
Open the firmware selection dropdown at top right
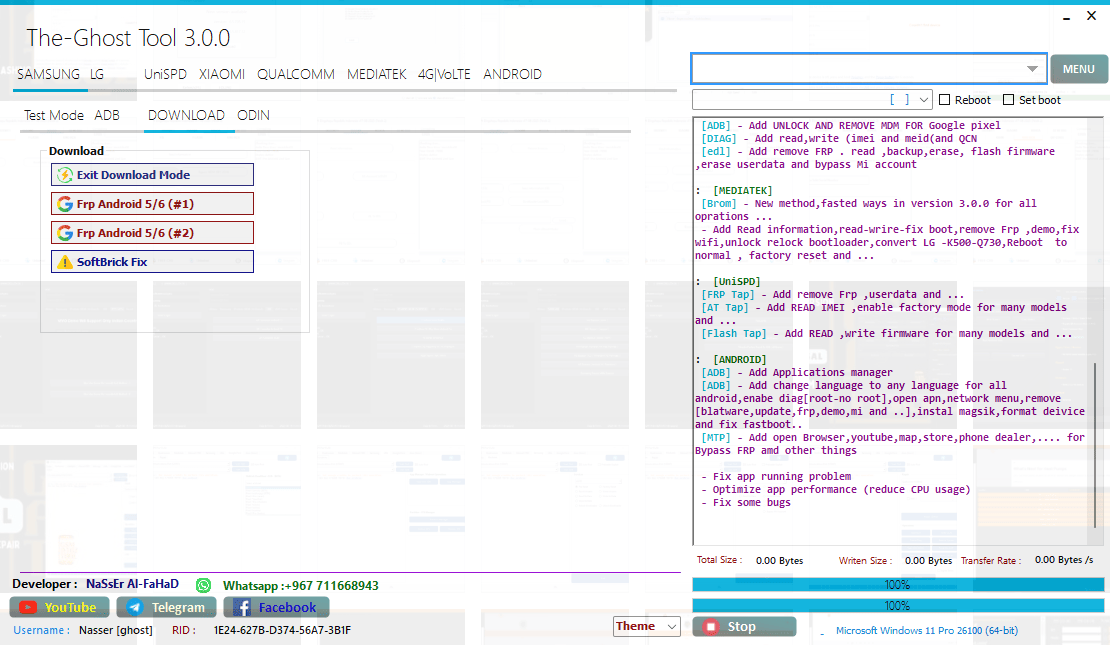click(x=1033, y=68)
